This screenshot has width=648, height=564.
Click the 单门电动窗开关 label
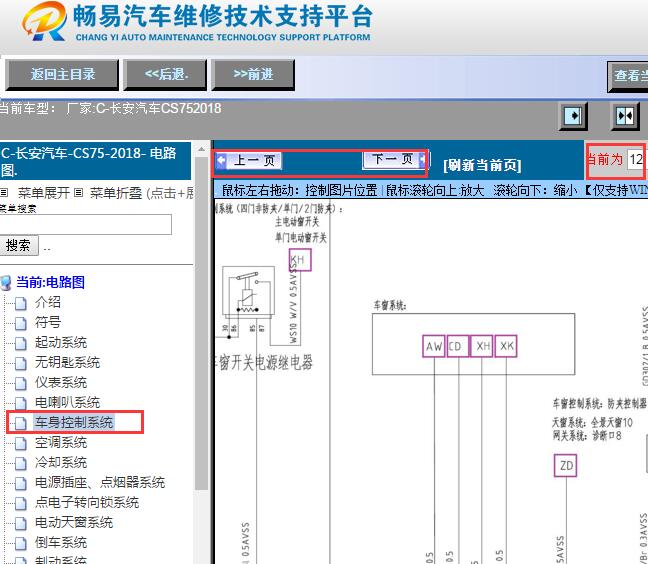[x=301, y=238]
